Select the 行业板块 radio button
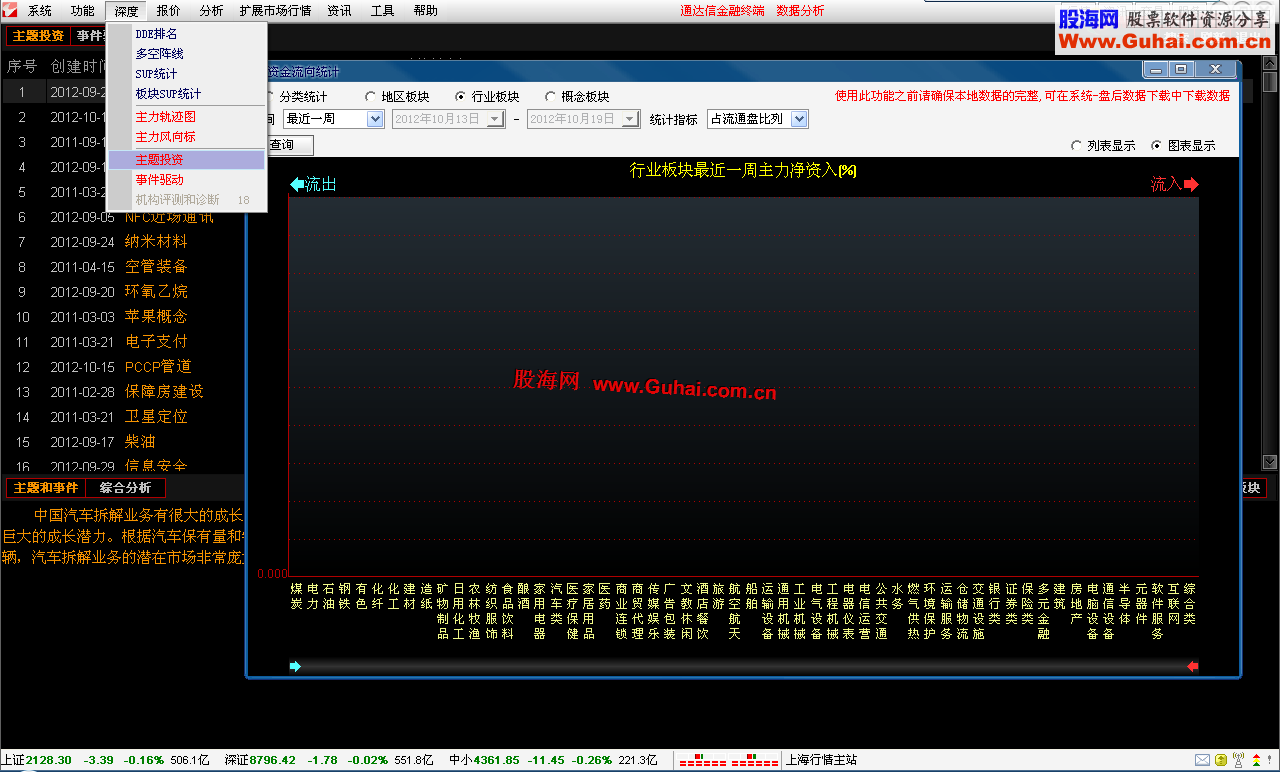The height and width of the screenshot is (772, 1280). pyautogui.click(x=487, y=97)
